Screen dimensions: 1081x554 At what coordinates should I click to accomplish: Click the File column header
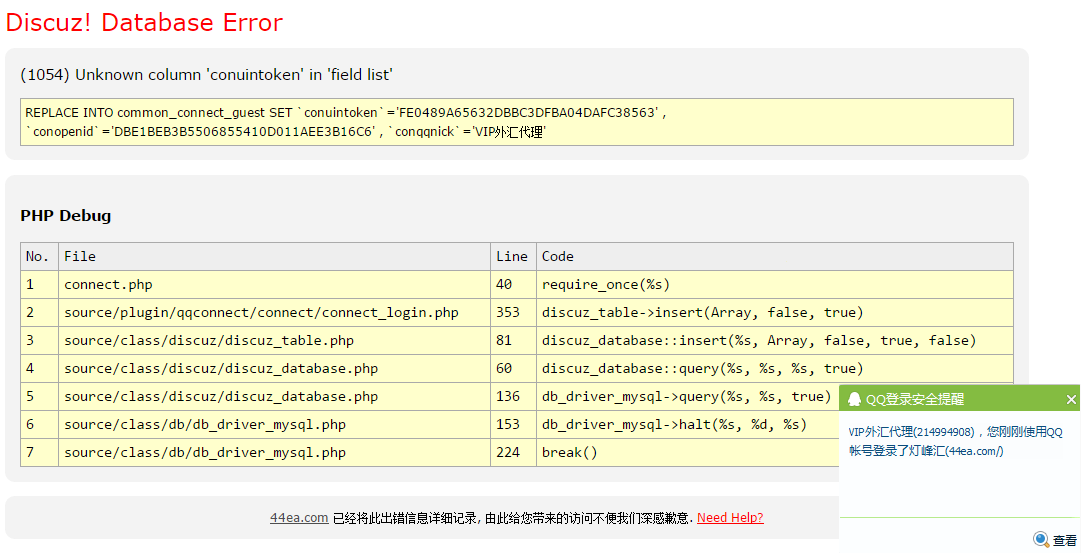coord(80,256)
